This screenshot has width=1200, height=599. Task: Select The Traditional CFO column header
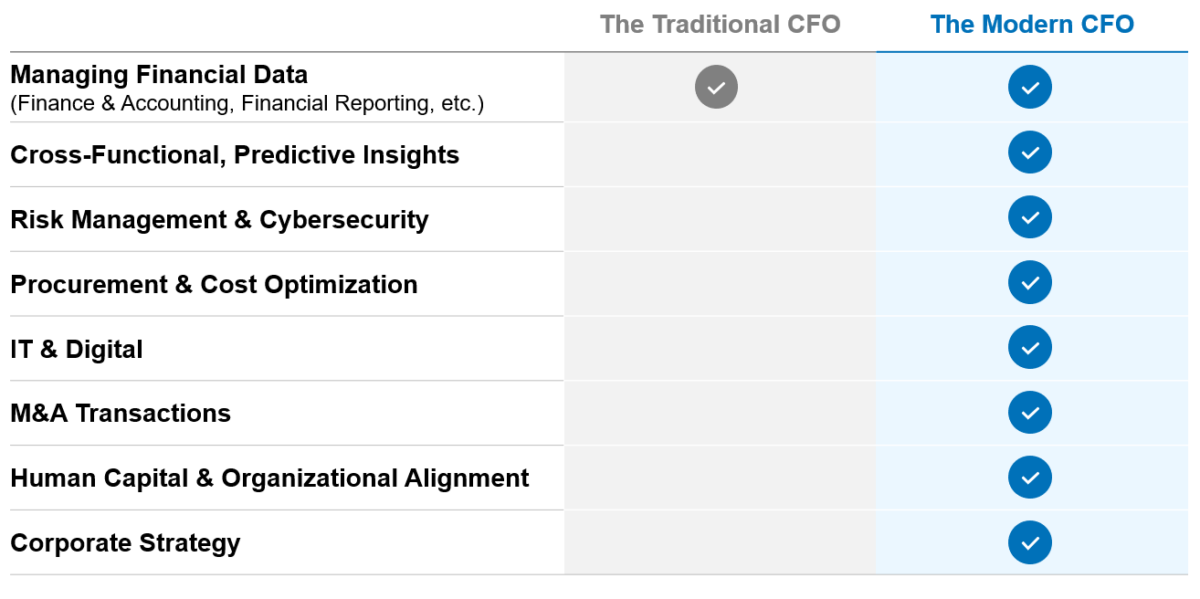coord(720,24)
